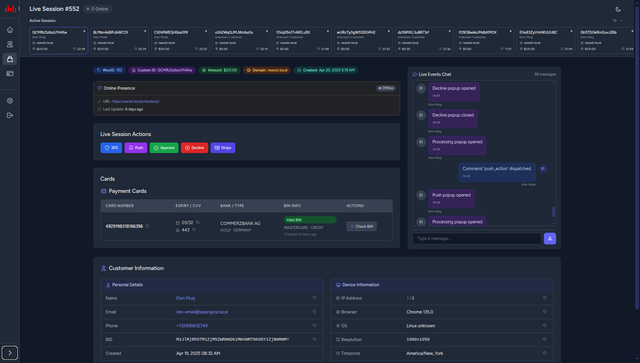Close the first active session card
This screenshot has height=363, width=640.
[x=84, y=31]
